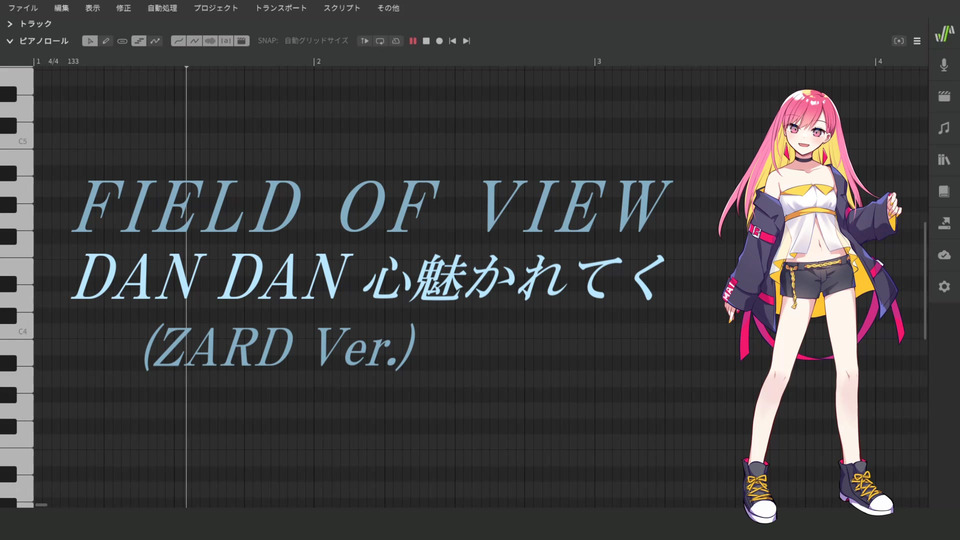Toggle the angular parameter curve view
Image resolution: width=960 pixels, height=540 pixels.
[194, 41]
